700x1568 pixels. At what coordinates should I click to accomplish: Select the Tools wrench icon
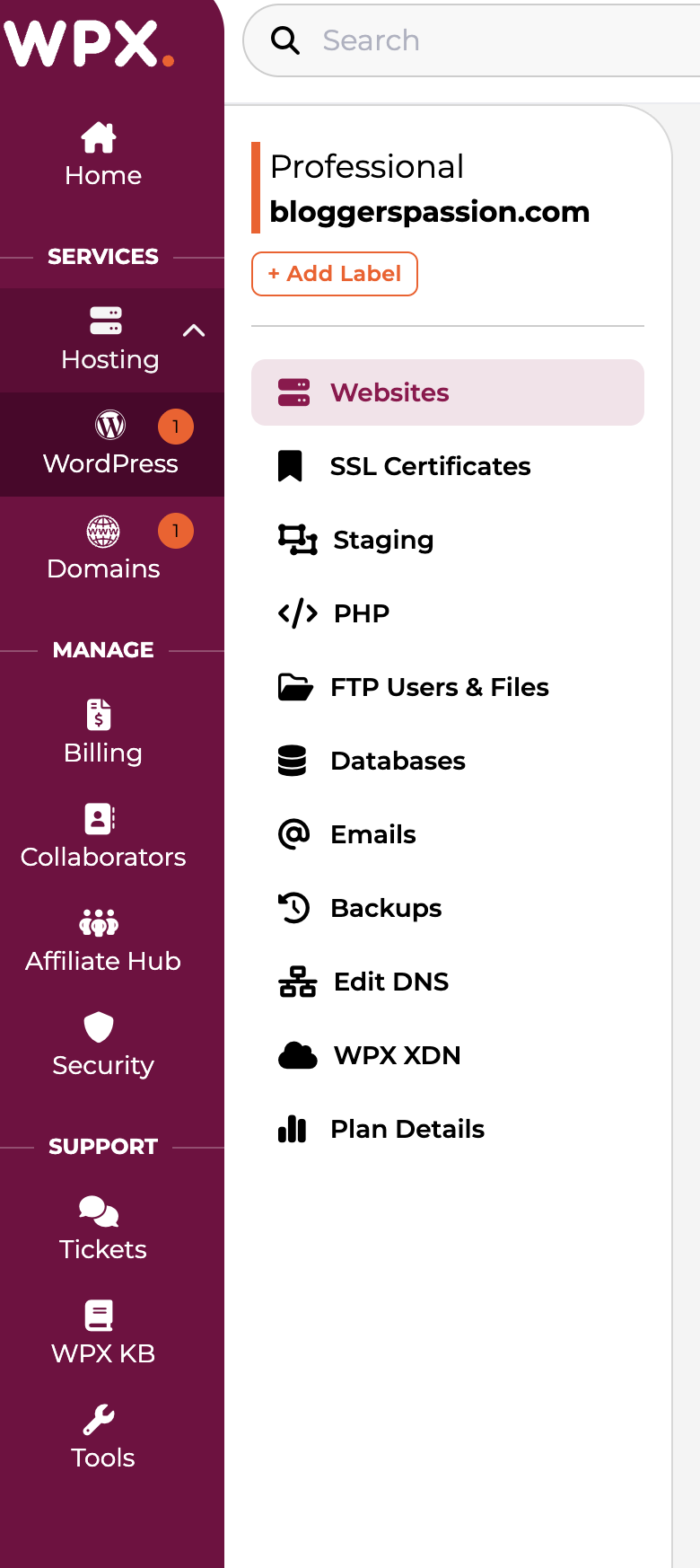click(x=99, y=1420)
